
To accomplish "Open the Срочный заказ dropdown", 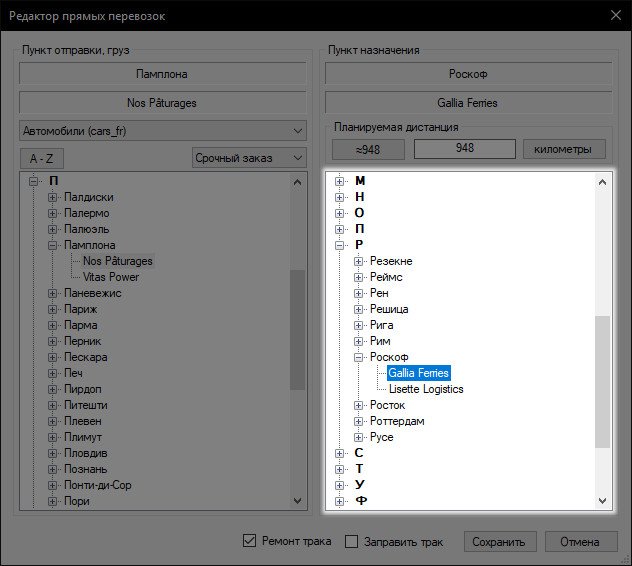I will [249, 158].
